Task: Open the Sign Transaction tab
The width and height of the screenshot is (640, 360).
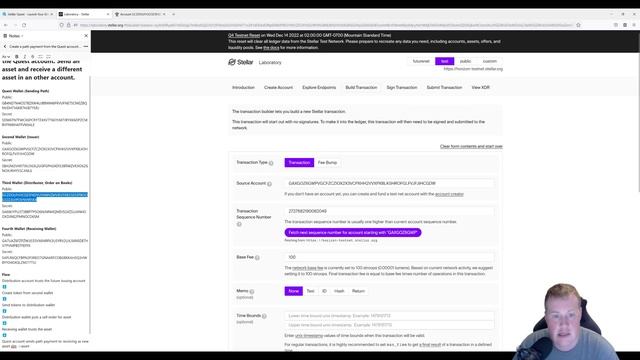Action: pyautogui.click(x=402, y=87)
